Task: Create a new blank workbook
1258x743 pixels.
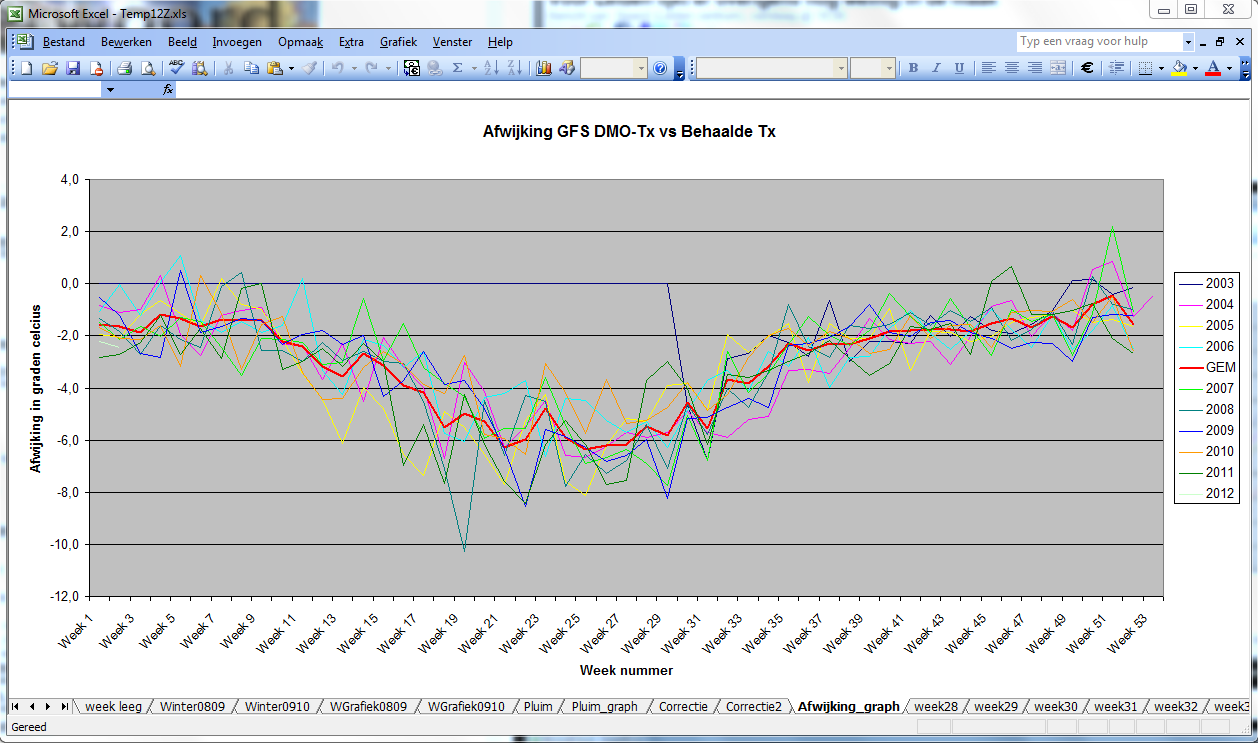Action: (x=27, y=68)
